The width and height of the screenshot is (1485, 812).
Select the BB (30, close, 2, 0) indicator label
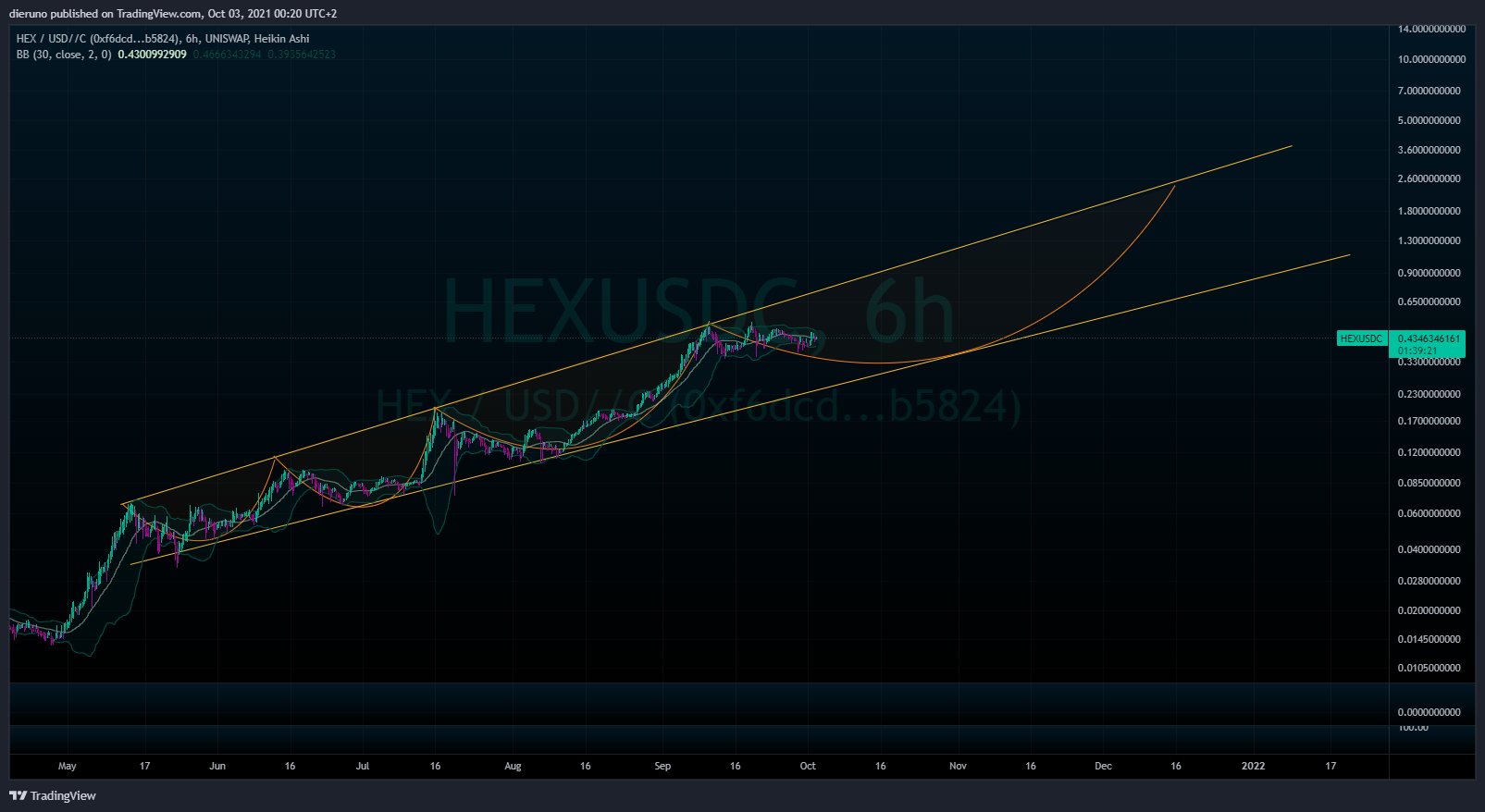tap(64, 55)
